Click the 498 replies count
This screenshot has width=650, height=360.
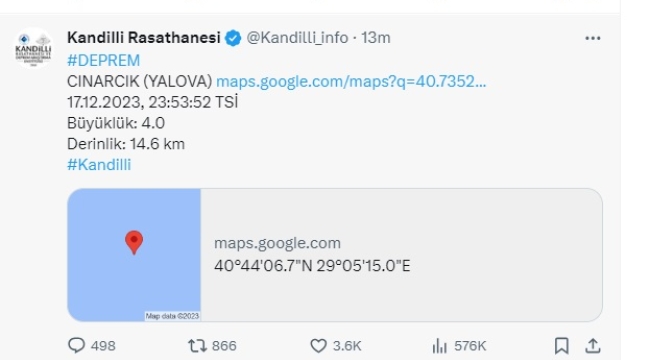point(103,345)
